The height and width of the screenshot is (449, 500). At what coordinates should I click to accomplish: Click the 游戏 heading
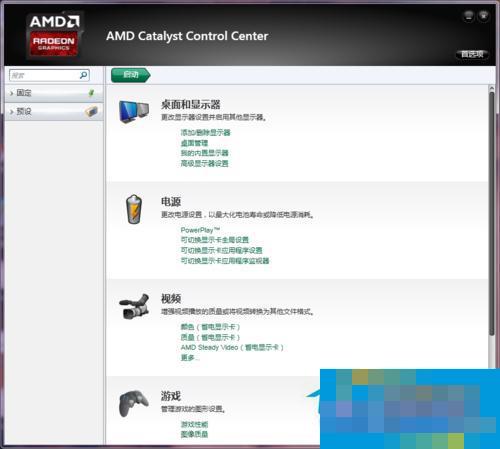point(171,396)
